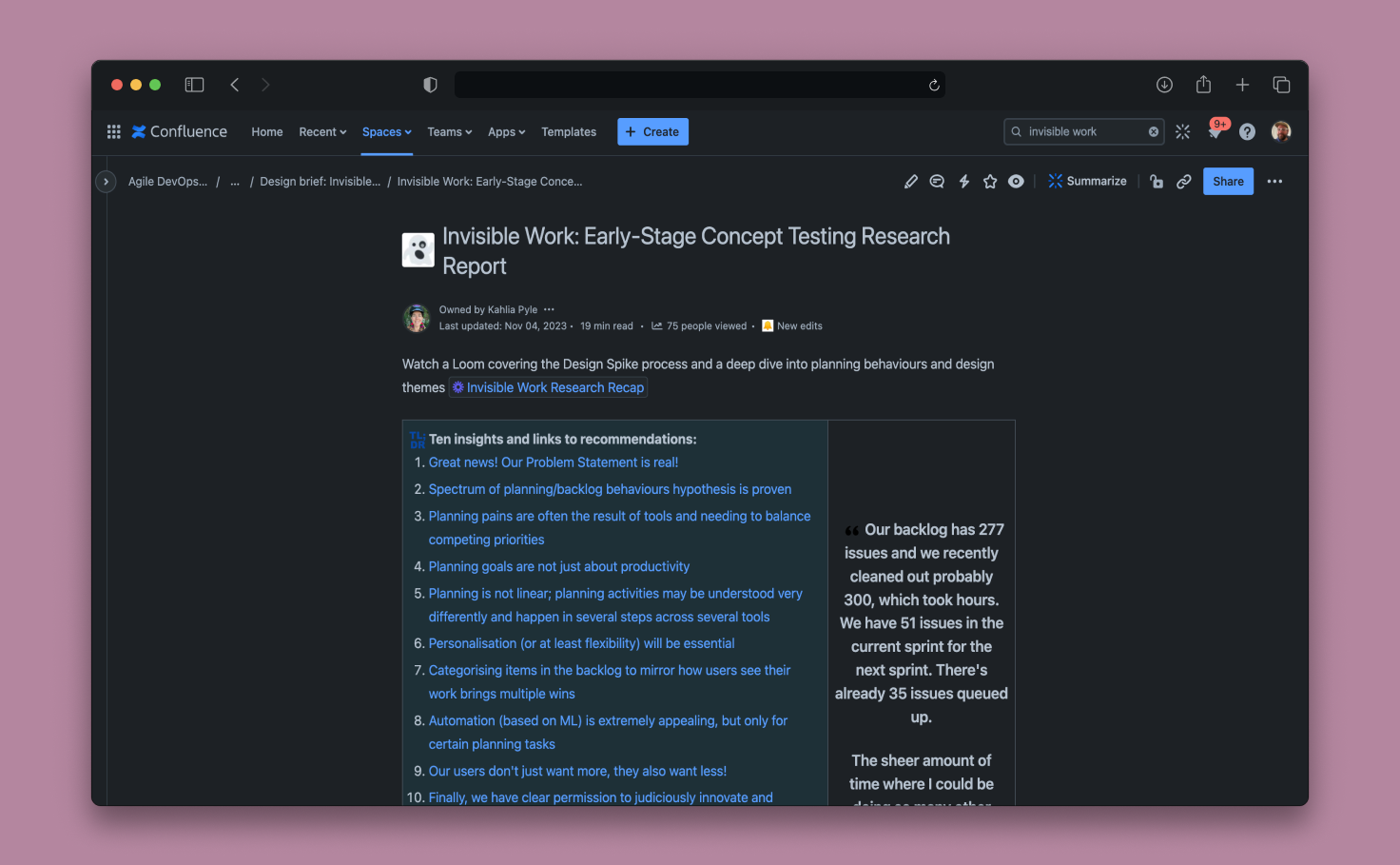Open the Templates menu item
Viewport: 1400px width, 865px height.
click(x=569, y=132)
